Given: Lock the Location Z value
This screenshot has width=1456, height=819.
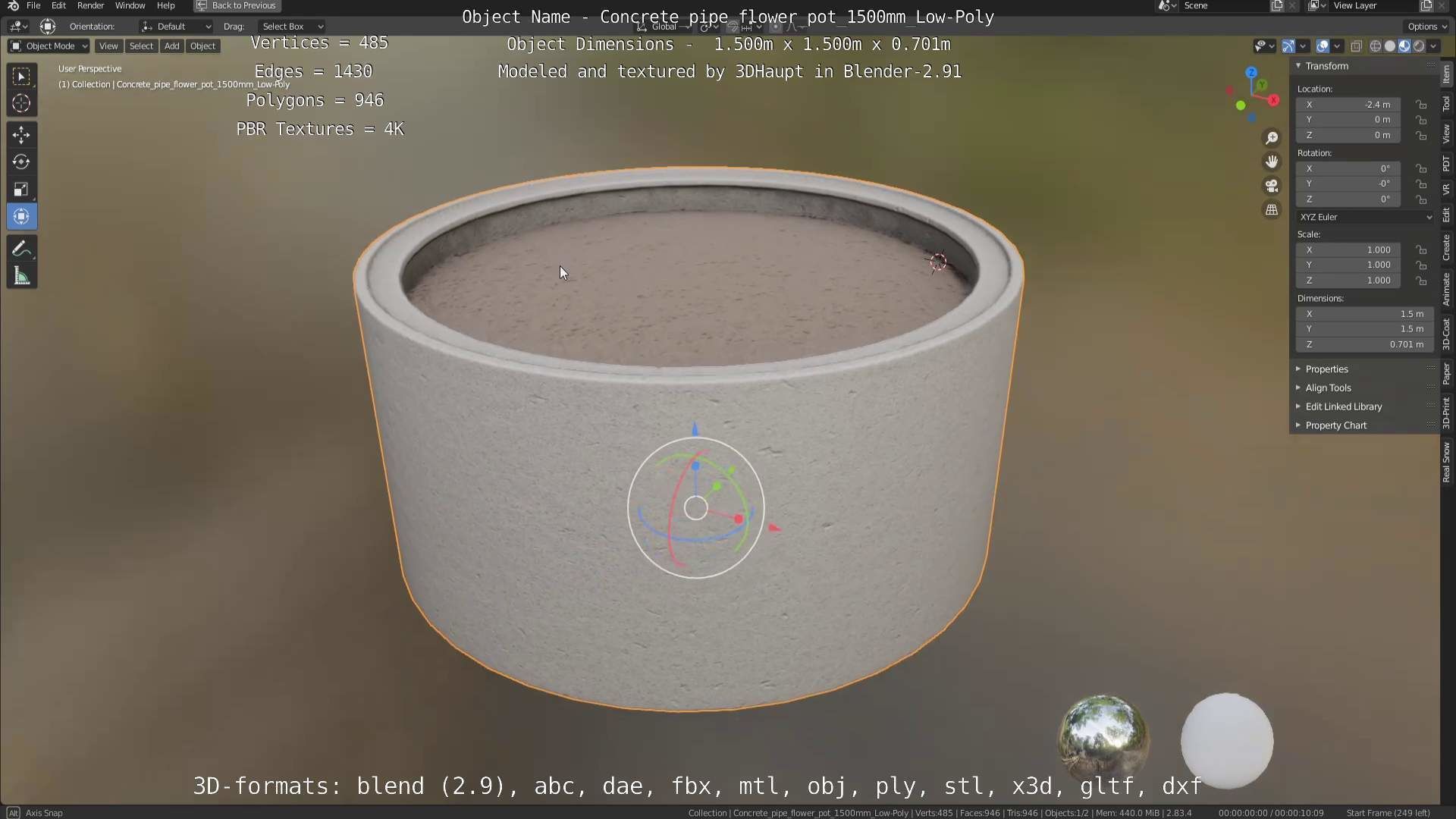Looking at the screenshot, I should [x=1421, y=135].
